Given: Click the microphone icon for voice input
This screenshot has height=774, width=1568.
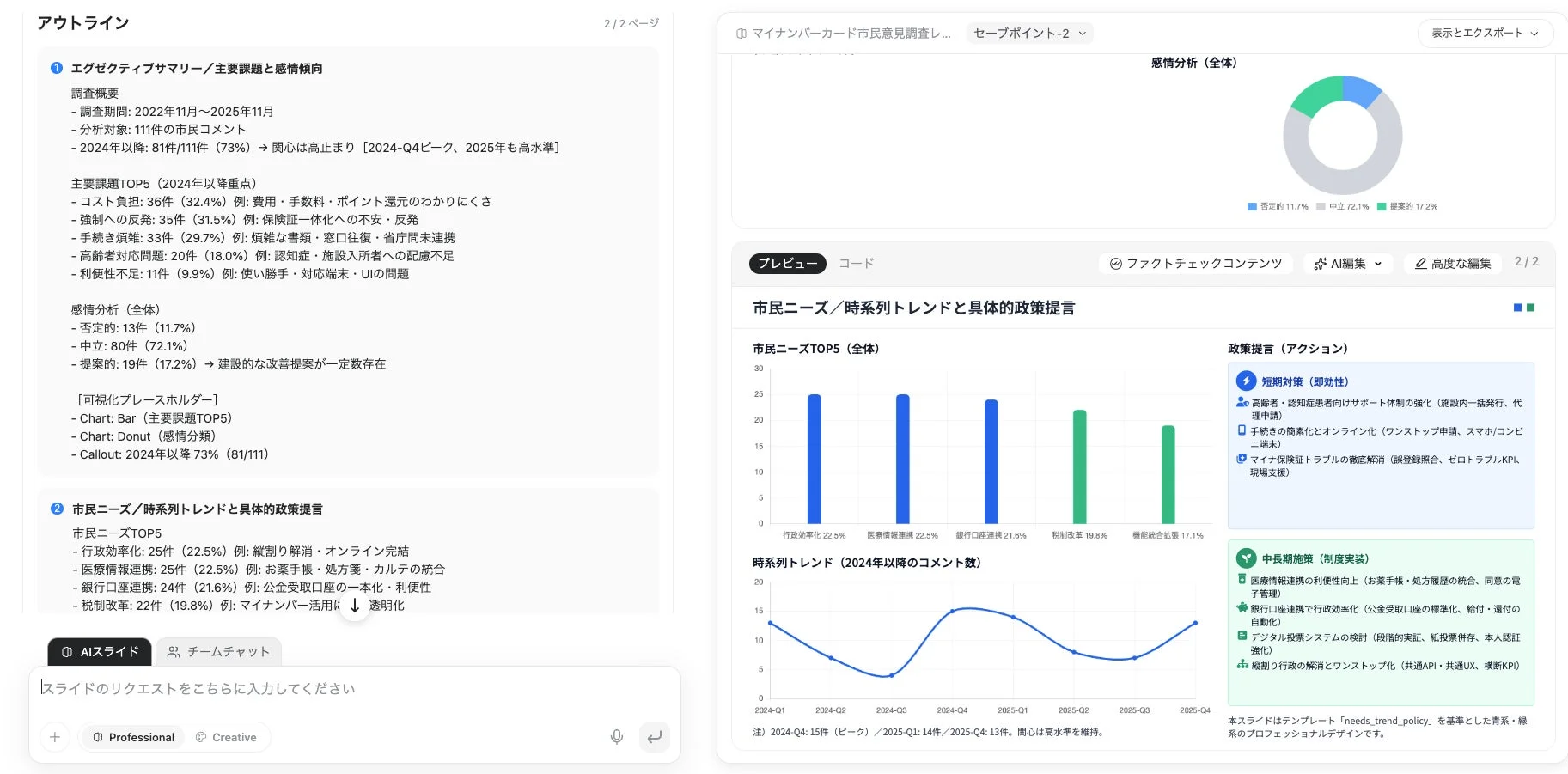Looking at the screenshot, I should 616,737.
